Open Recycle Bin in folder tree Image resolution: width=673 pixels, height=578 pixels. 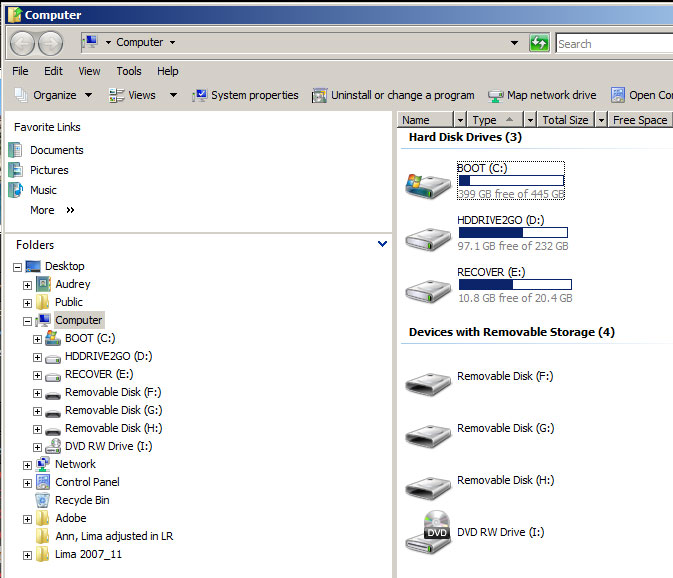[81, 500]
